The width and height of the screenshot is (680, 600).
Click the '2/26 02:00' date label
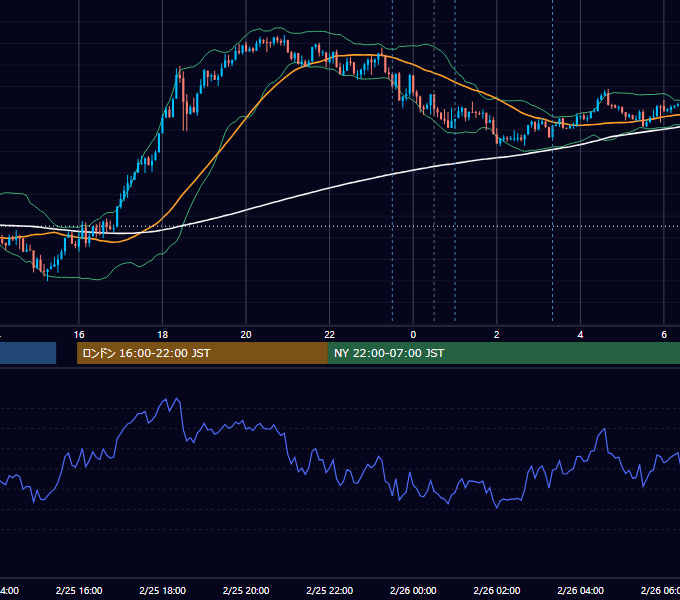coord(497,590)
